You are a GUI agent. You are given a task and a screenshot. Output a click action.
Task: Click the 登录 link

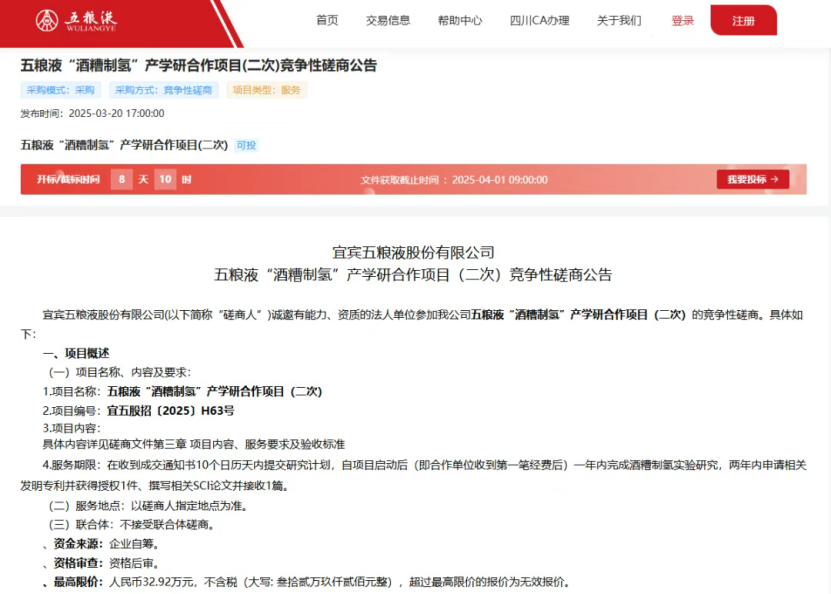click(x=682, y=19)
